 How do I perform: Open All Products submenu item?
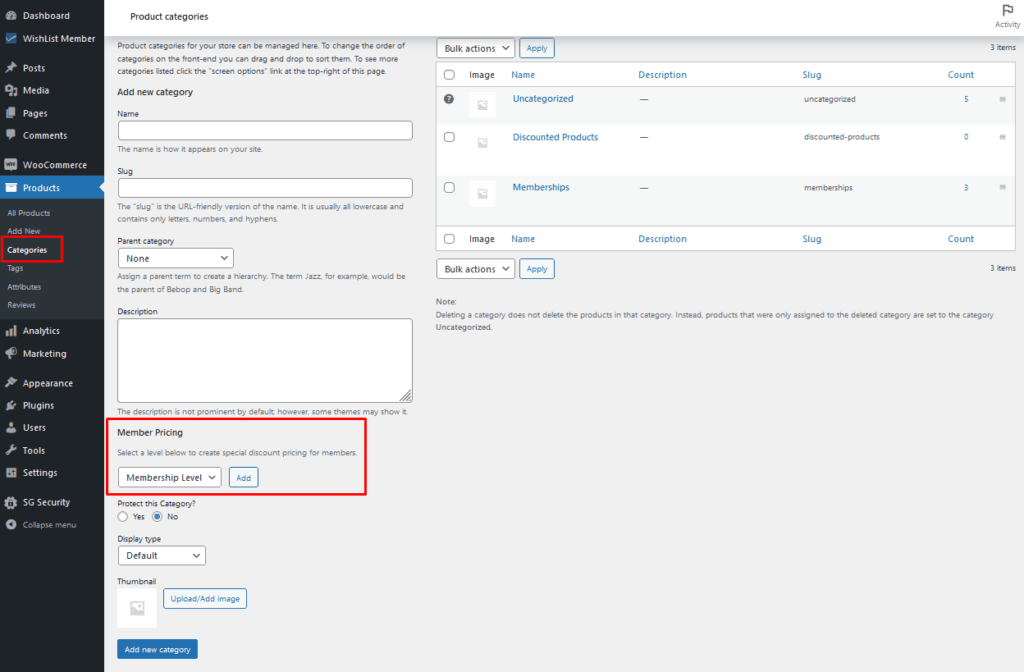coord(29,213)
